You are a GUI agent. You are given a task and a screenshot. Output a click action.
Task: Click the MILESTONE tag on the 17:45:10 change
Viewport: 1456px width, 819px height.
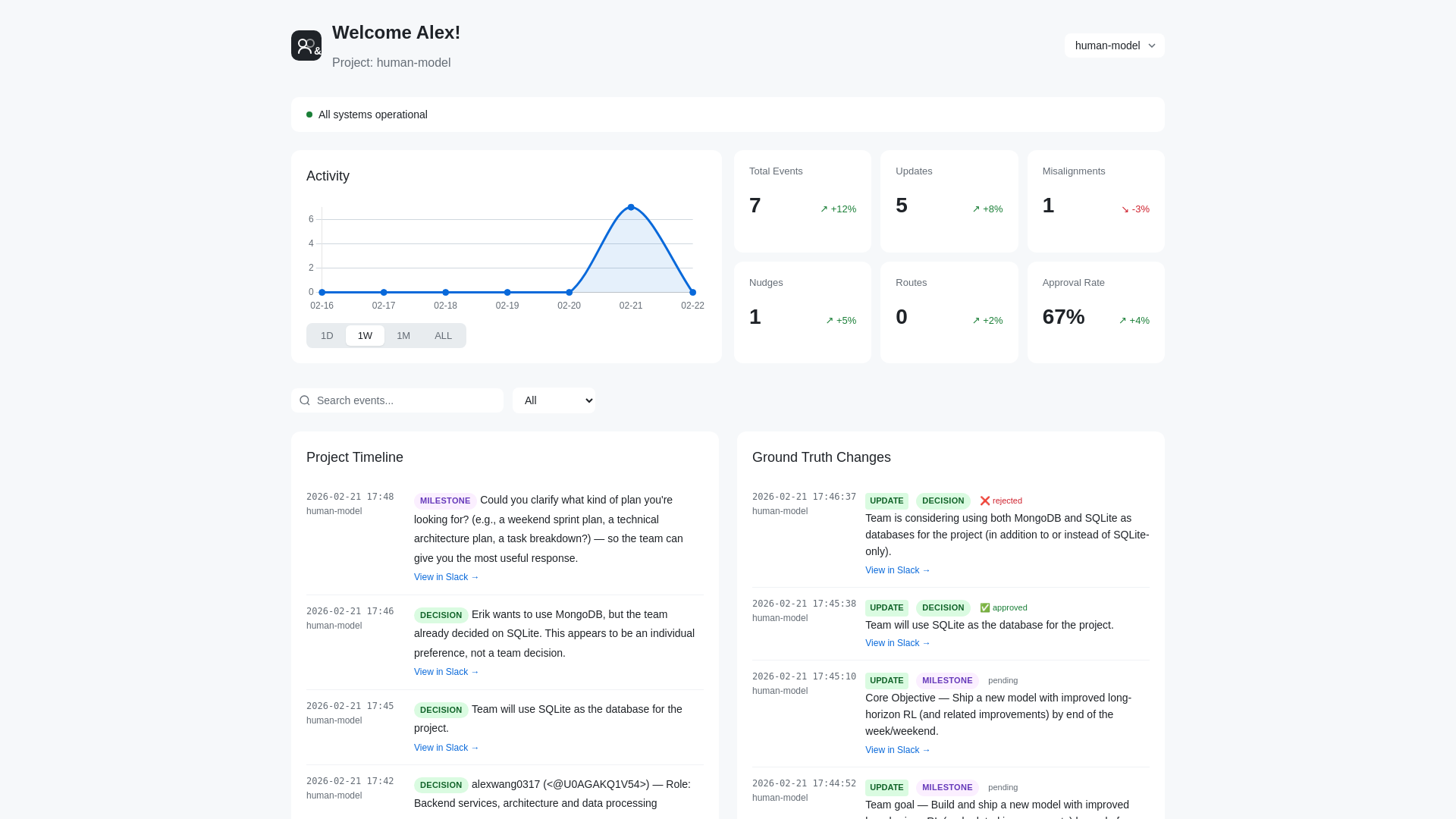[x=947, y=680]
